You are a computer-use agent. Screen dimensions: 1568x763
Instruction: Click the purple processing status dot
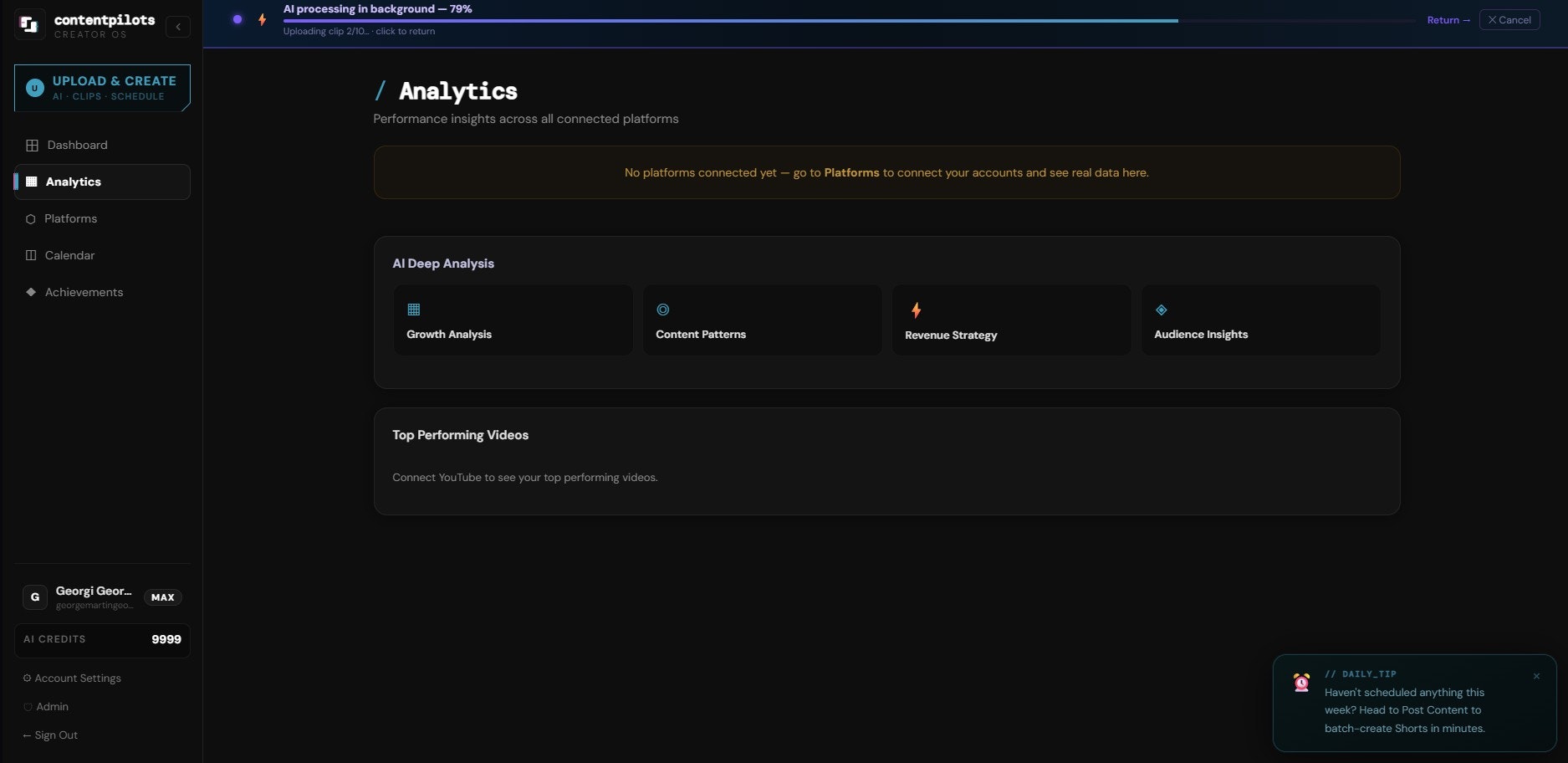pos(237,19)
